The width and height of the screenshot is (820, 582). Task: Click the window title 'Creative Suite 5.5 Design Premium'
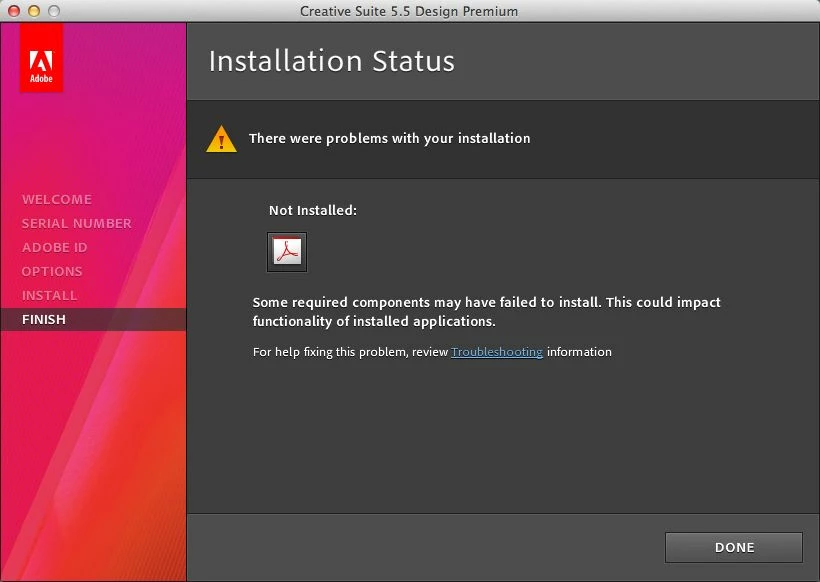tap(409, 11)
